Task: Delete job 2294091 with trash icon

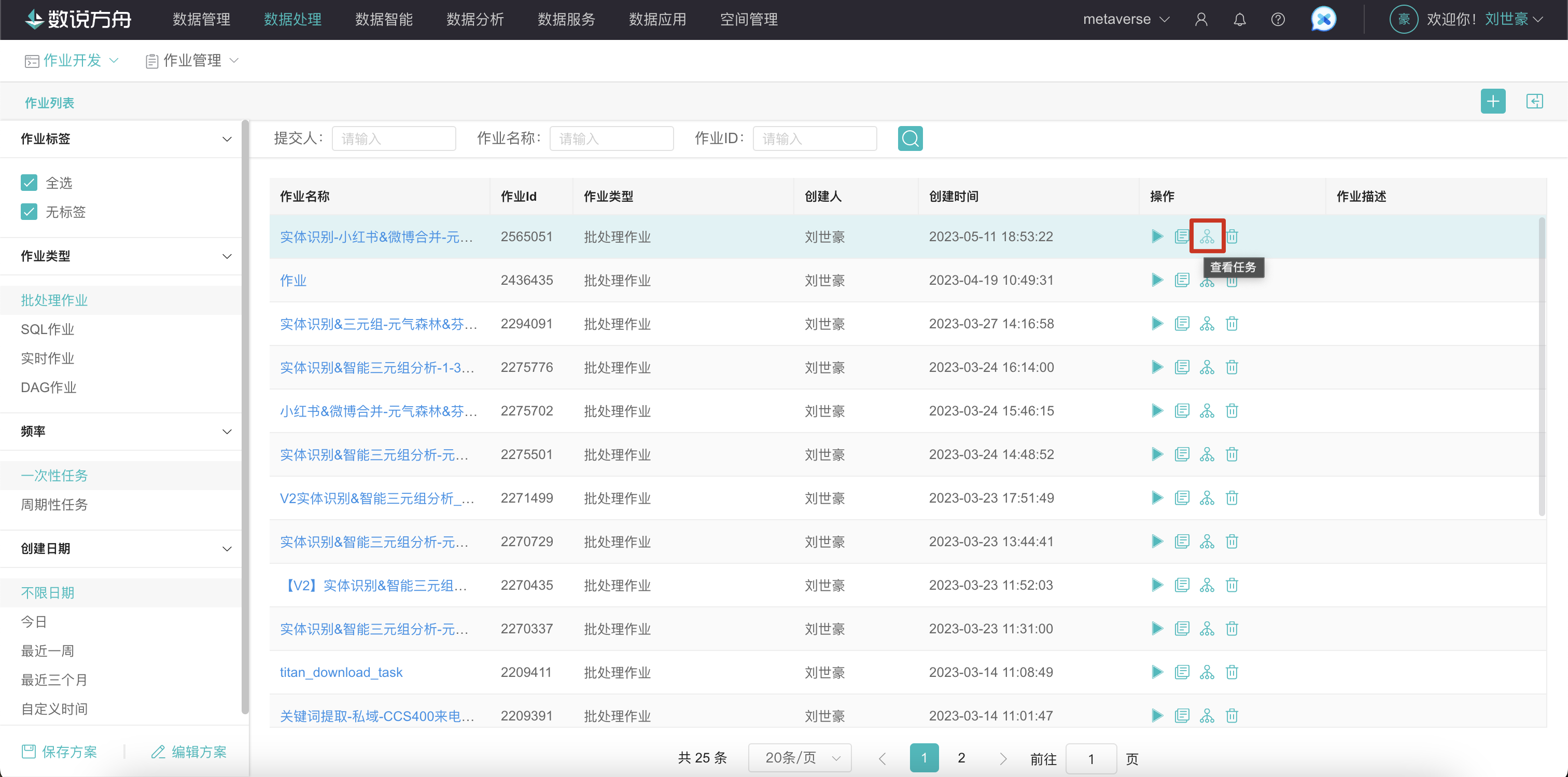Action: coord(1232,323)
